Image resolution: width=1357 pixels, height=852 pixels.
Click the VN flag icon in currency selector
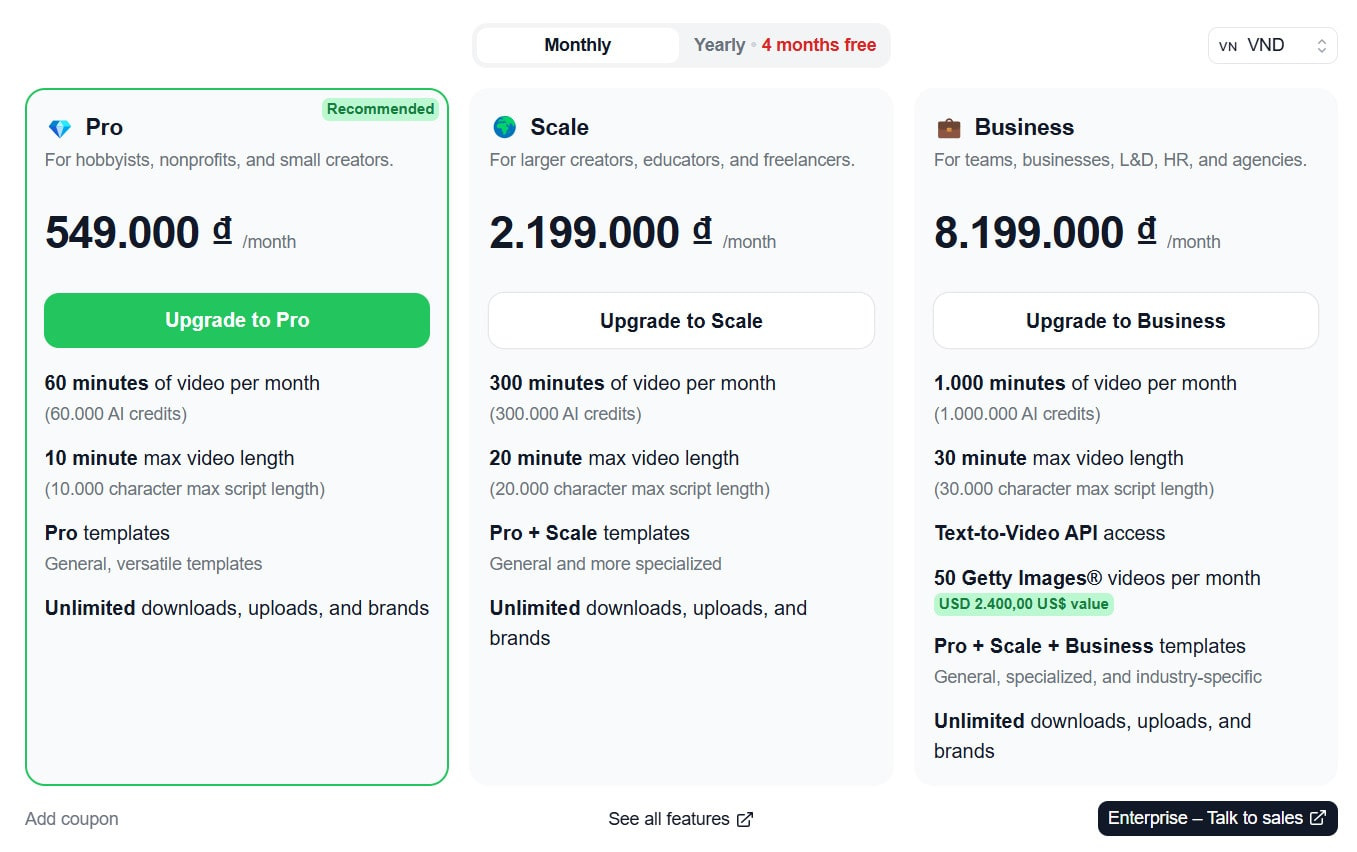(x=1228, y=46)
